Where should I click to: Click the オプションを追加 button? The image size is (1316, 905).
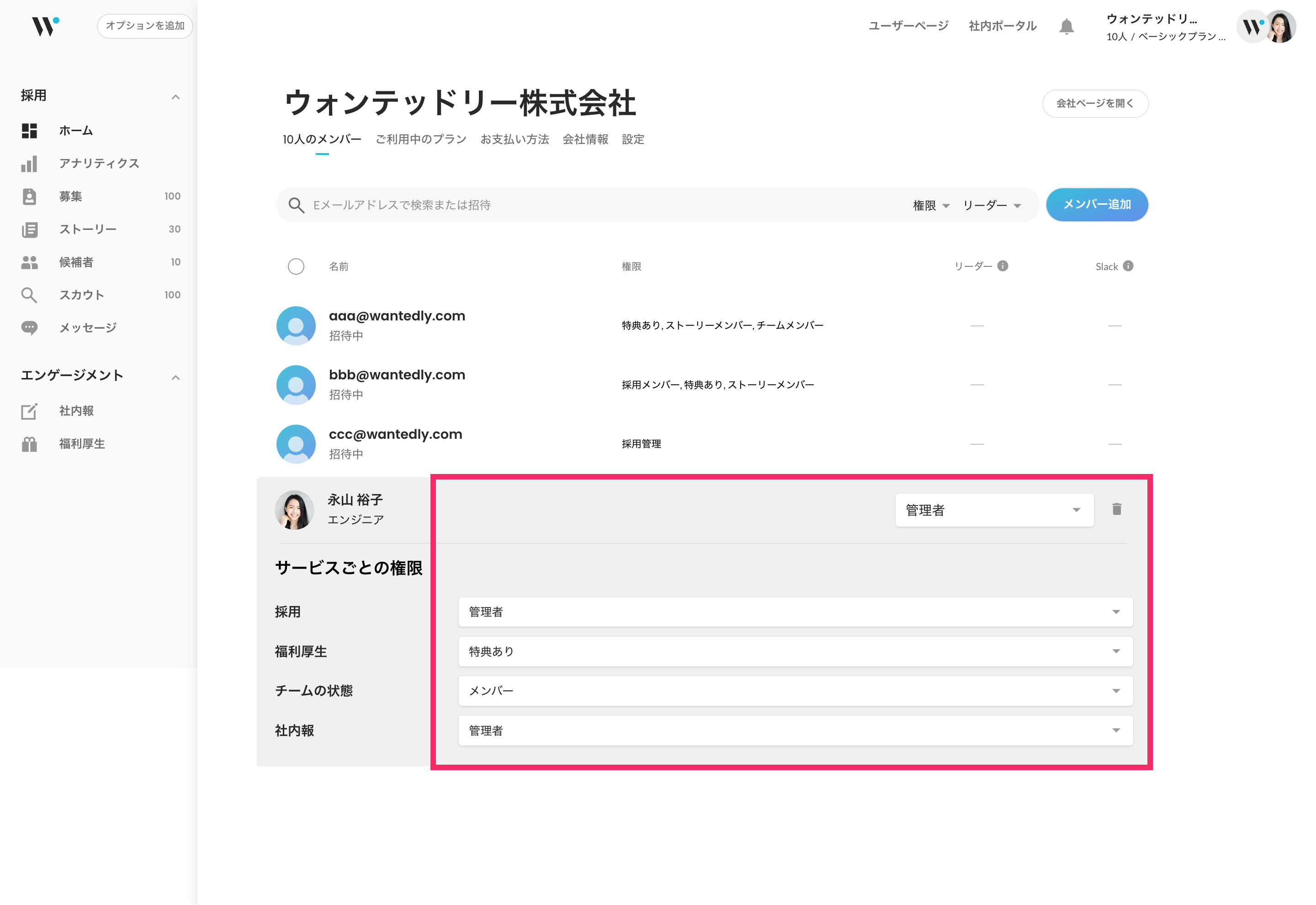[145, 26]
